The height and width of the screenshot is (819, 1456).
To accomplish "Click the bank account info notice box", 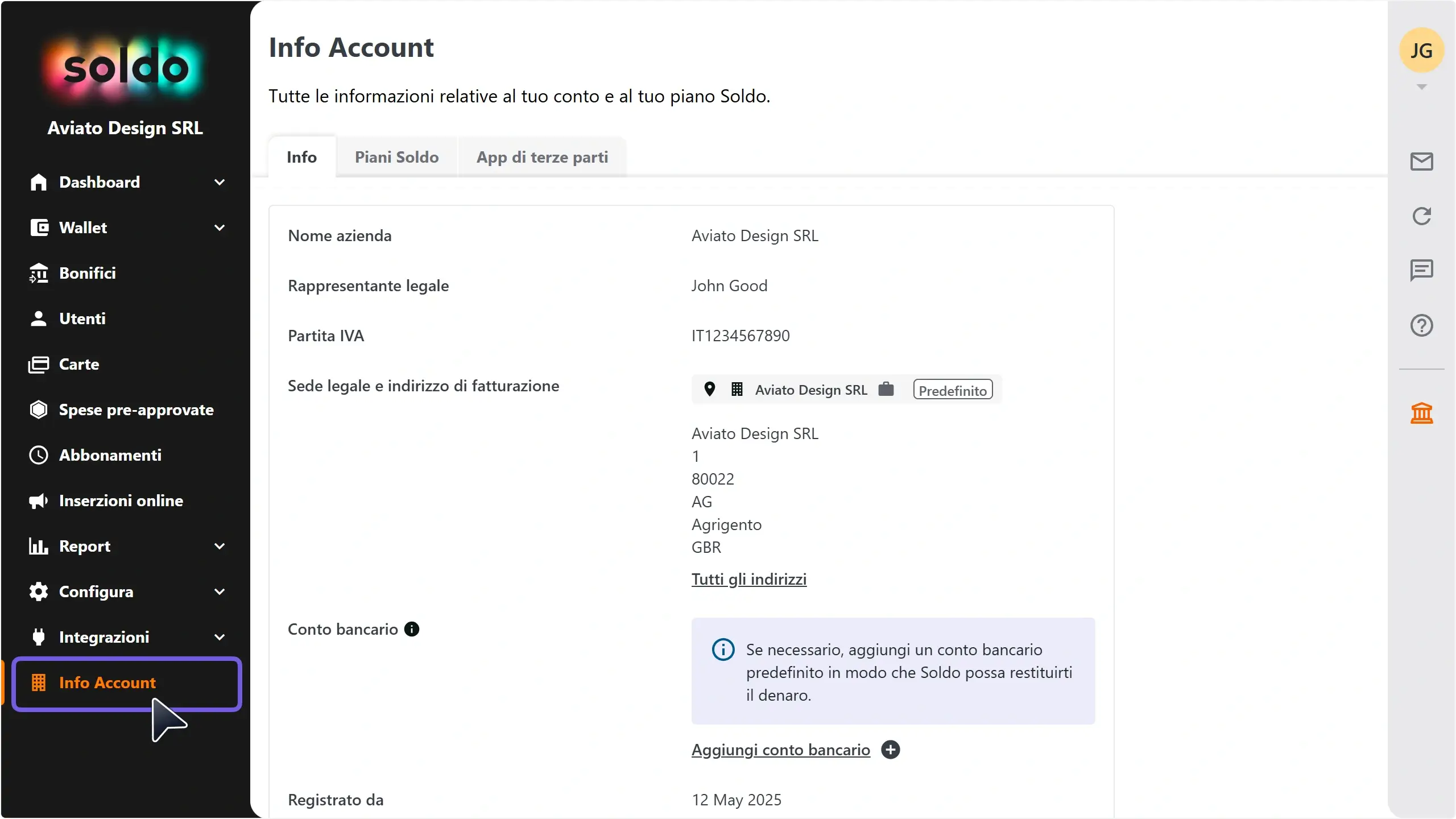I will pos(893,671).
